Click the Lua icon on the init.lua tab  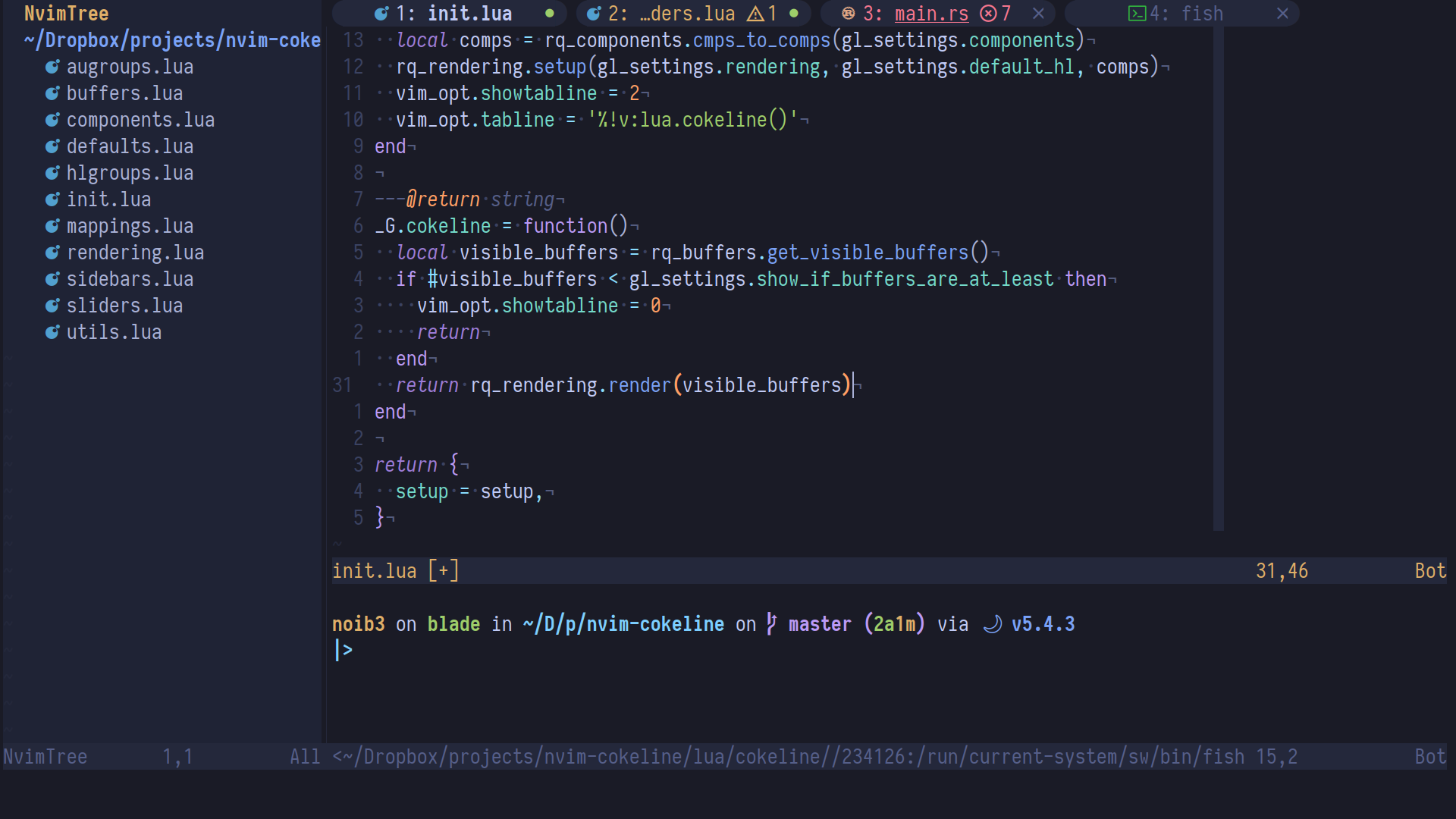pyautogui.click(x=382, y=14)
